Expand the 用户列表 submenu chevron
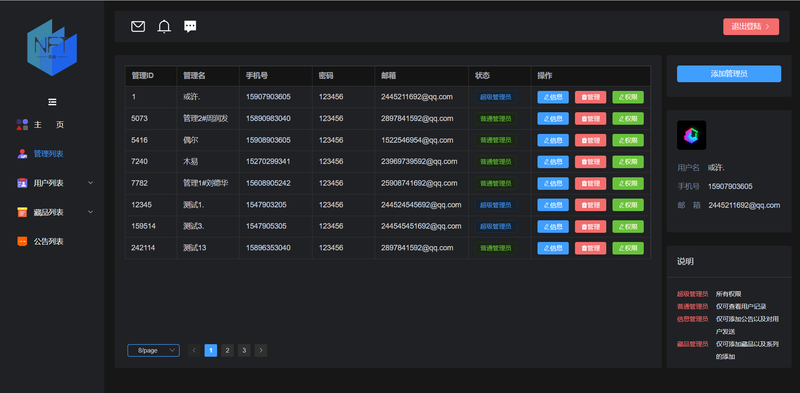Image resolution: width=800 pixels, height=393 pixels. tap(90, 183)
